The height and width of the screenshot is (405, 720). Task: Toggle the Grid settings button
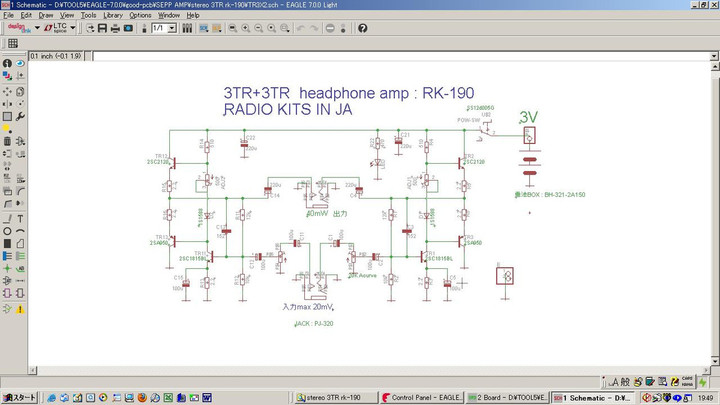click(x=13, y=44)
